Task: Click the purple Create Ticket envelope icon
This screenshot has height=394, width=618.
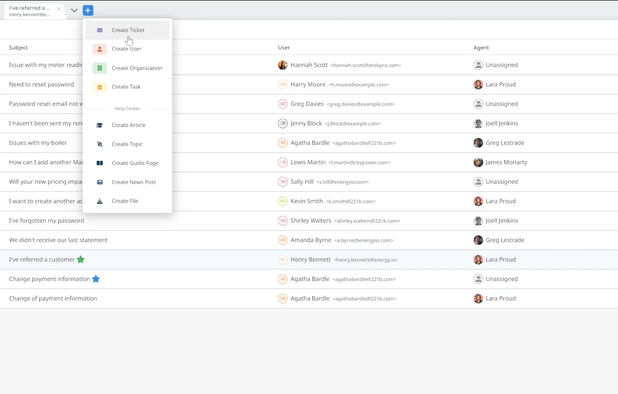Action: 100,30
